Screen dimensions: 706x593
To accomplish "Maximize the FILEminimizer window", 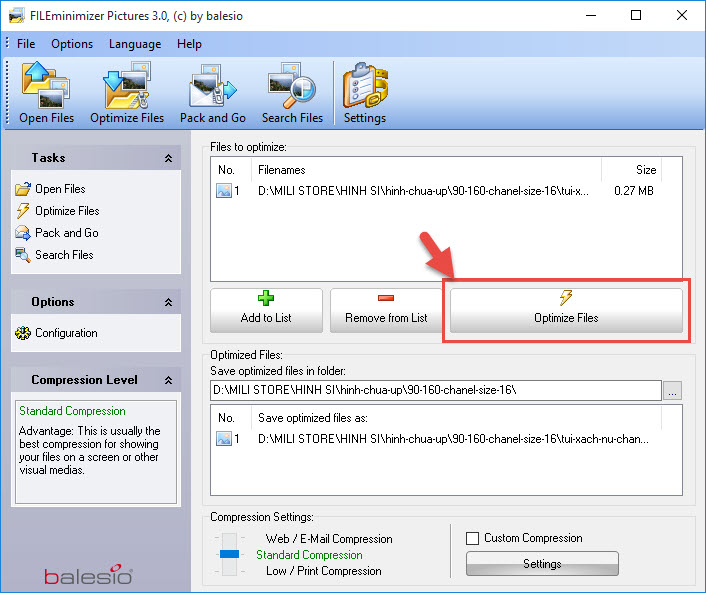I will click(x=636, y=15).
